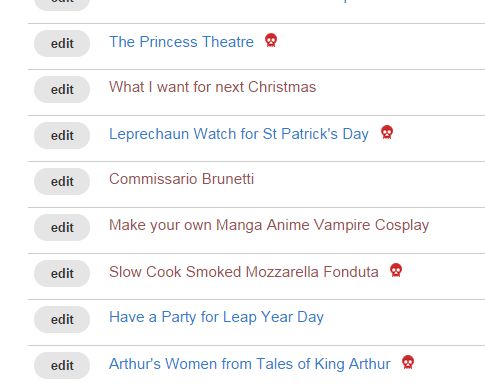Open The Princess Theatre link
485x389 pixels.
point(181,42)
